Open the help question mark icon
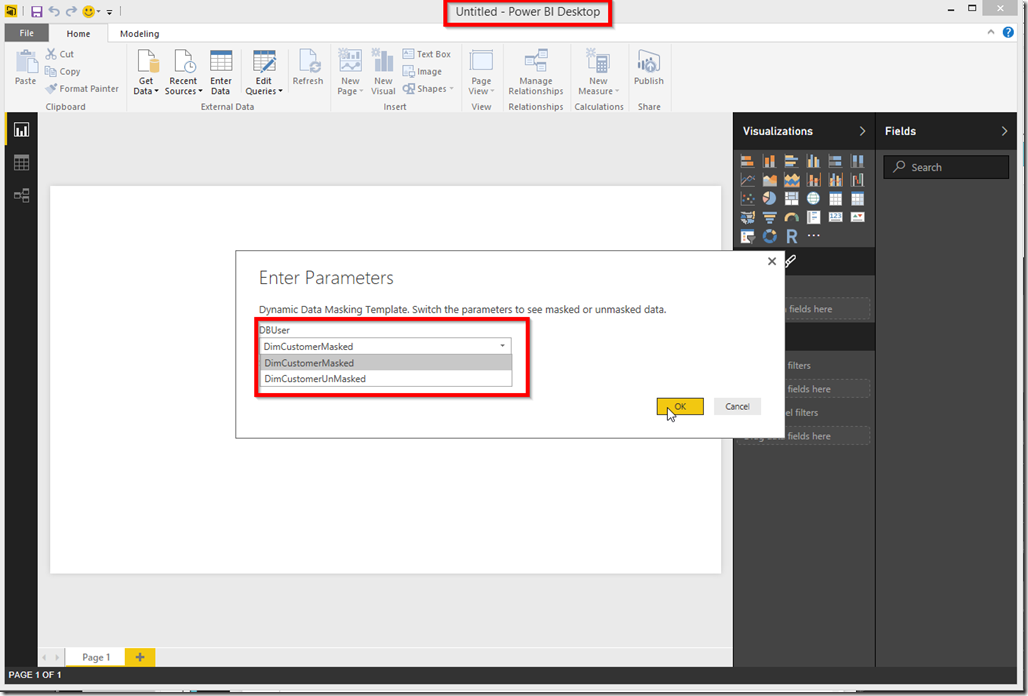The height and width of the screenshot is (696, 1028). [1008, 32]
